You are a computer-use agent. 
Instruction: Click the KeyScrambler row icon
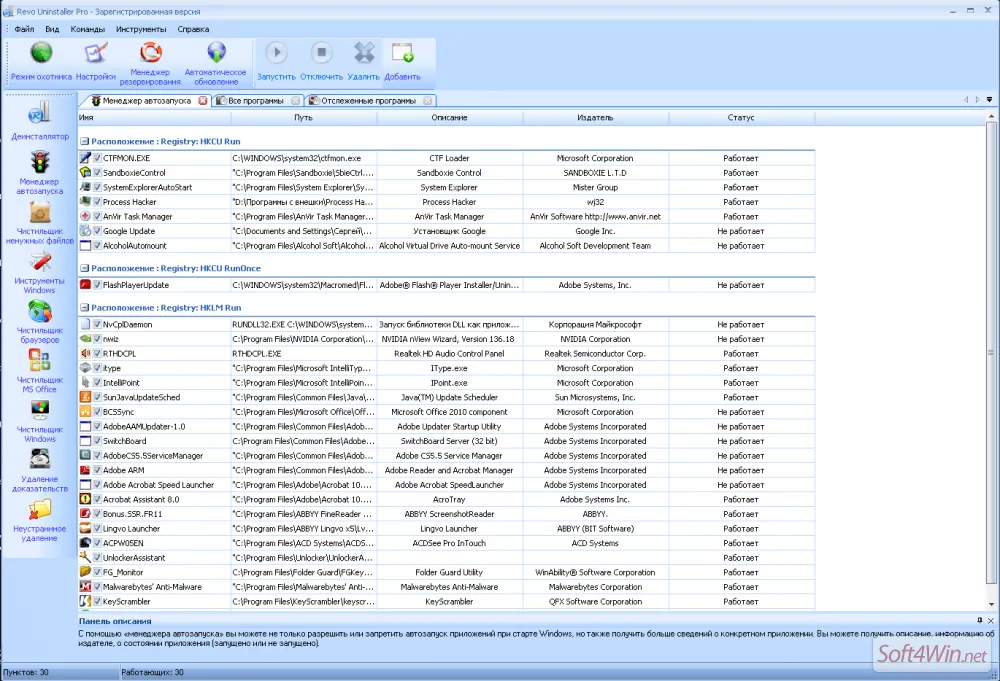[x=85, y=601]
